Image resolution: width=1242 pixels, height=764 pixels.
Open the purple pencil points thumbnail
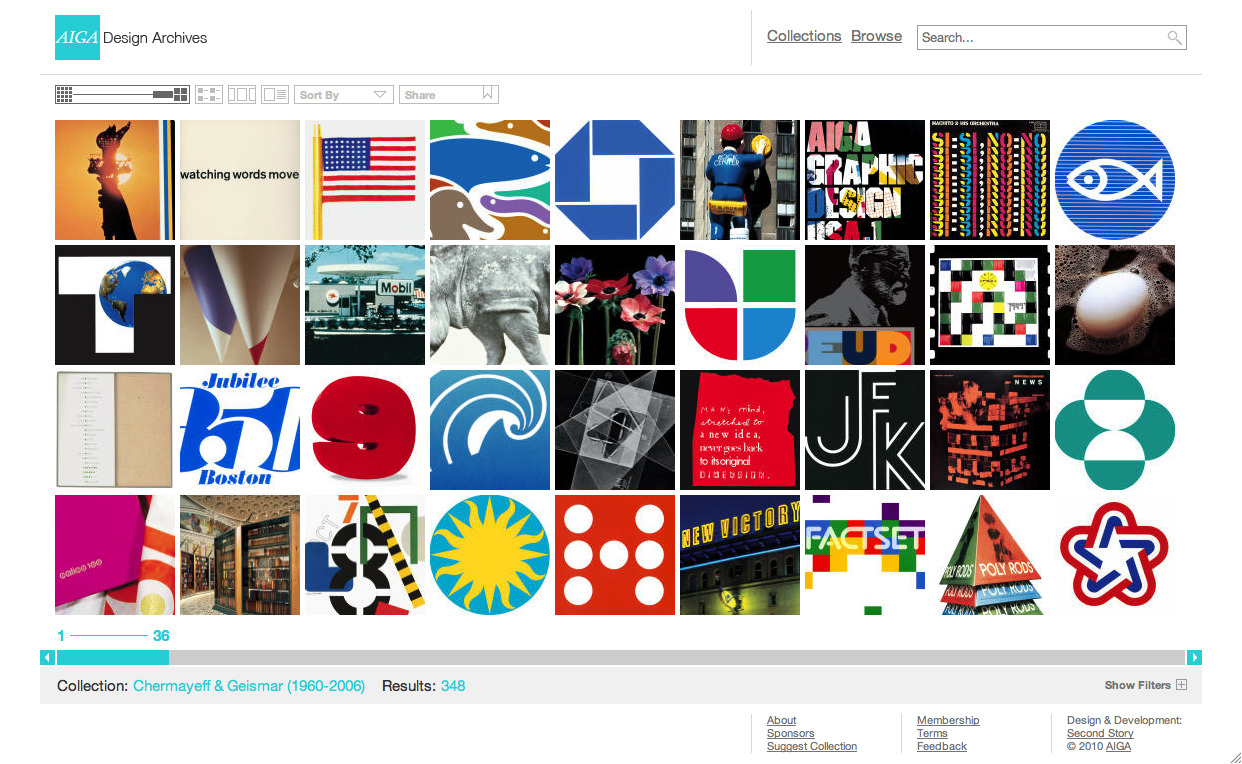point(240,305)
